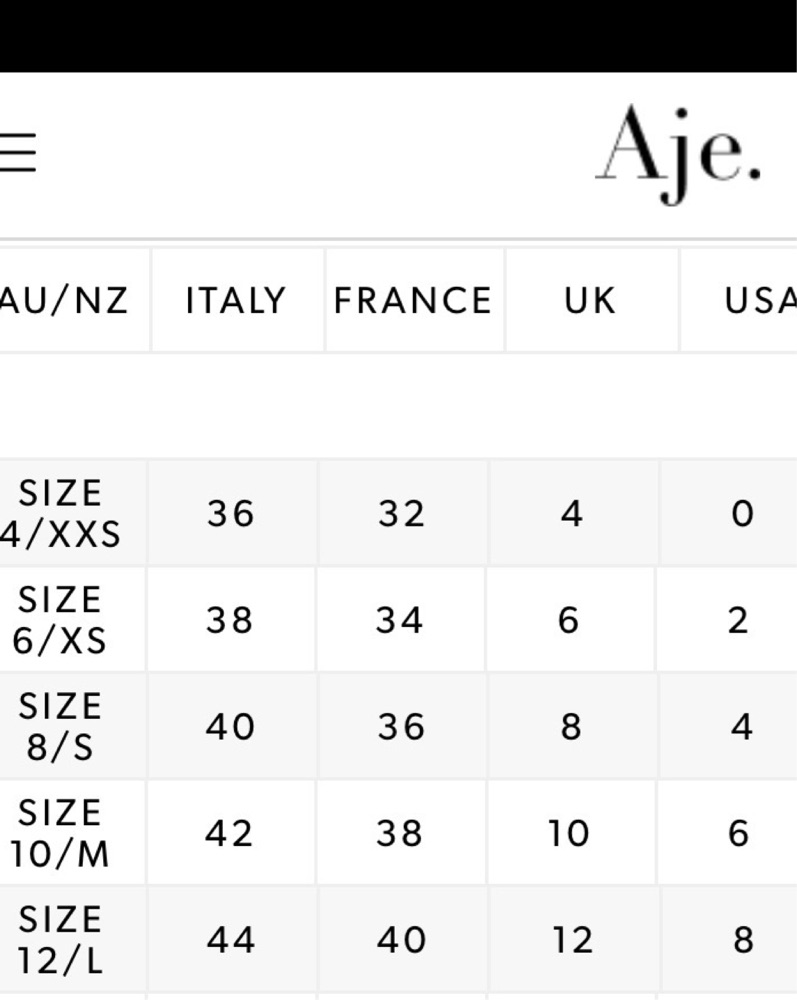This screenshot has width=797, height=1000.
Task: Select the UK column header
Action: point(590,300)
